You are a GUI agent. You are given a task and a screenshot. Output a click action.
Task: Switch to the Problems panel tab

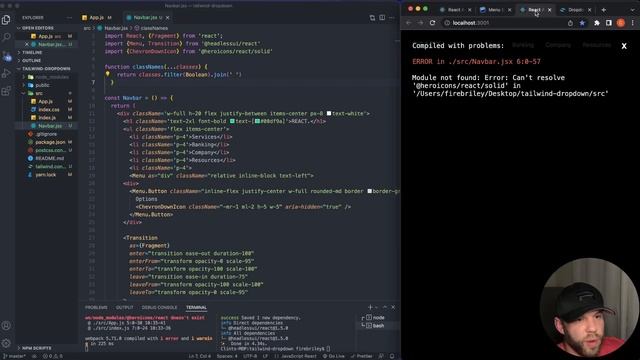96,307
